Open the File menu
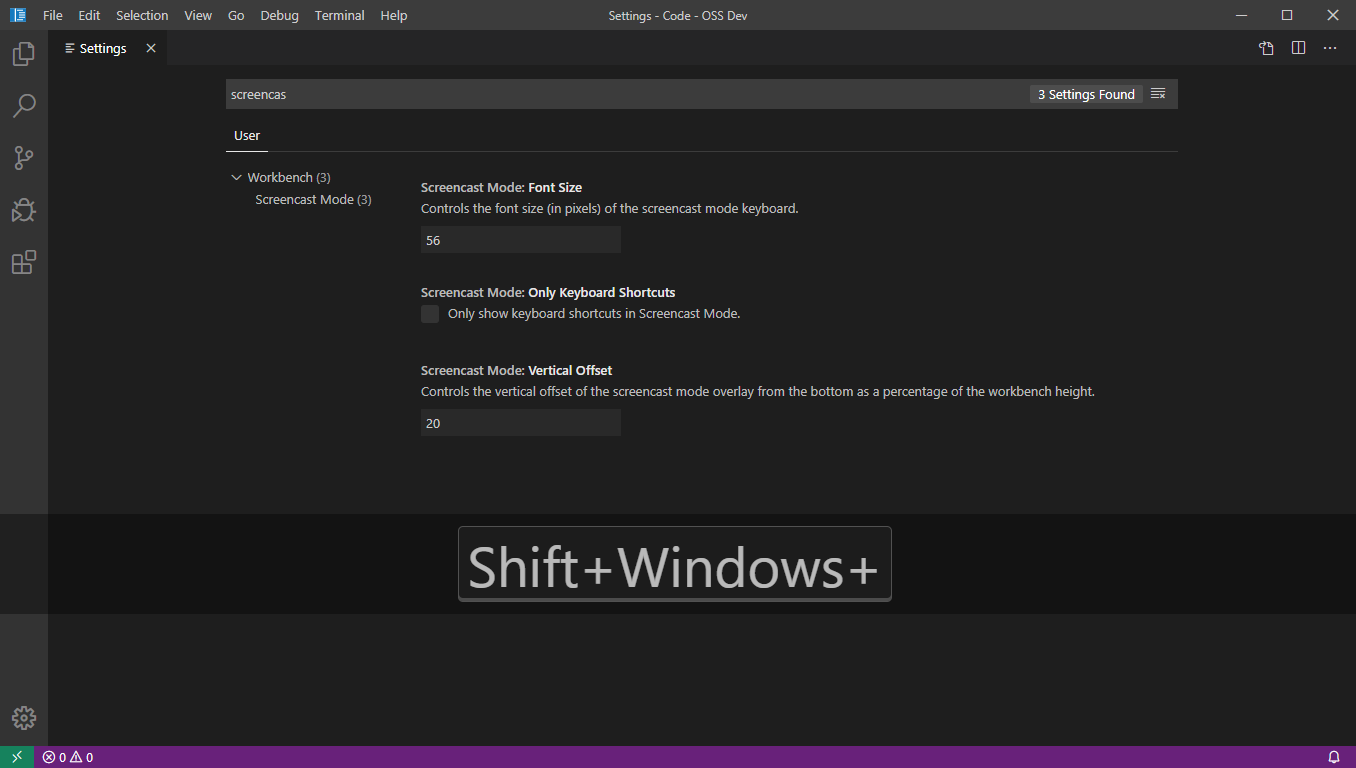 tap(53, 15)
